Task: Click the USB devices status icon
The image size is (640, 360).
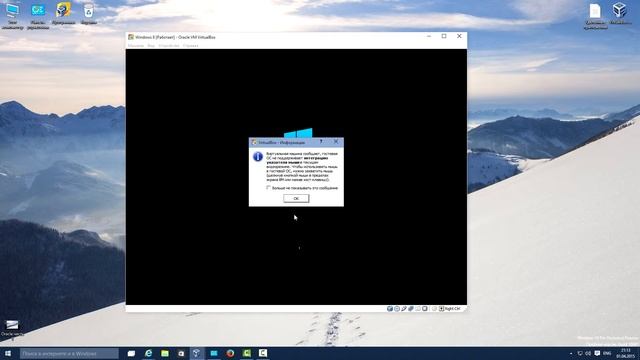Action: [x=404, y=309]
